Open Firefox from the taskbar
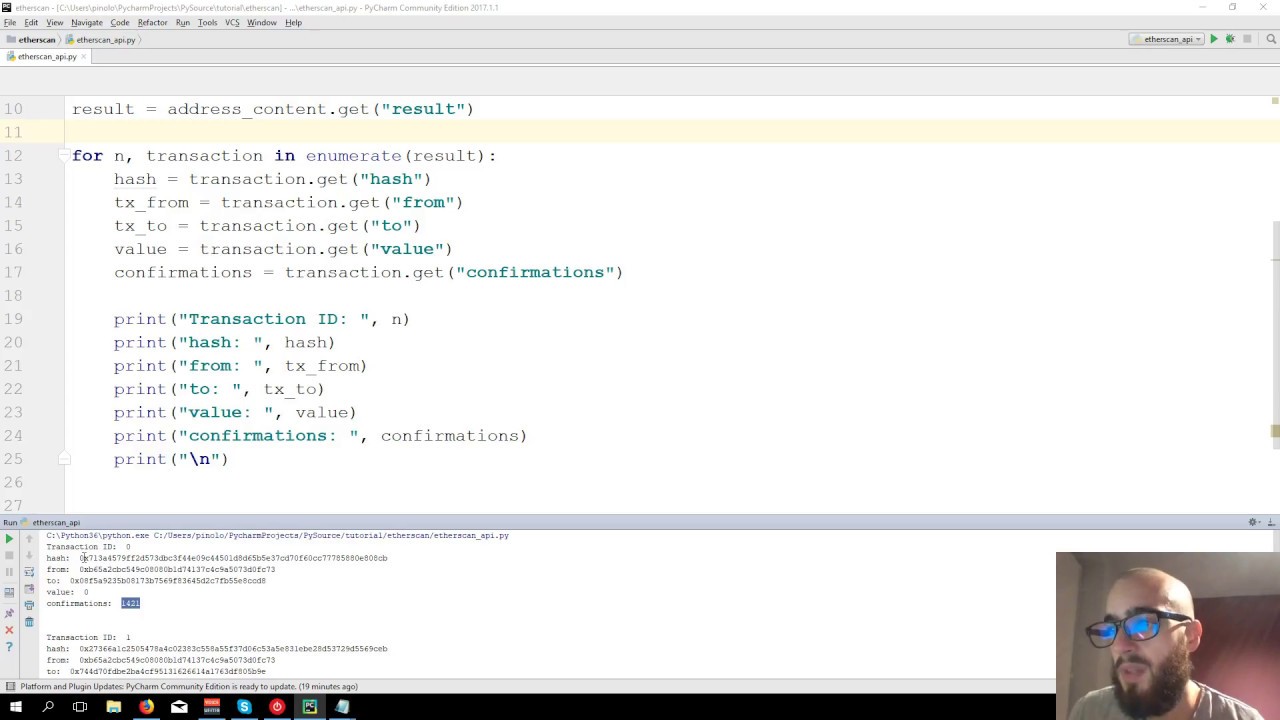The width and height of the screenshot is (1280, 720). point(146,707)
